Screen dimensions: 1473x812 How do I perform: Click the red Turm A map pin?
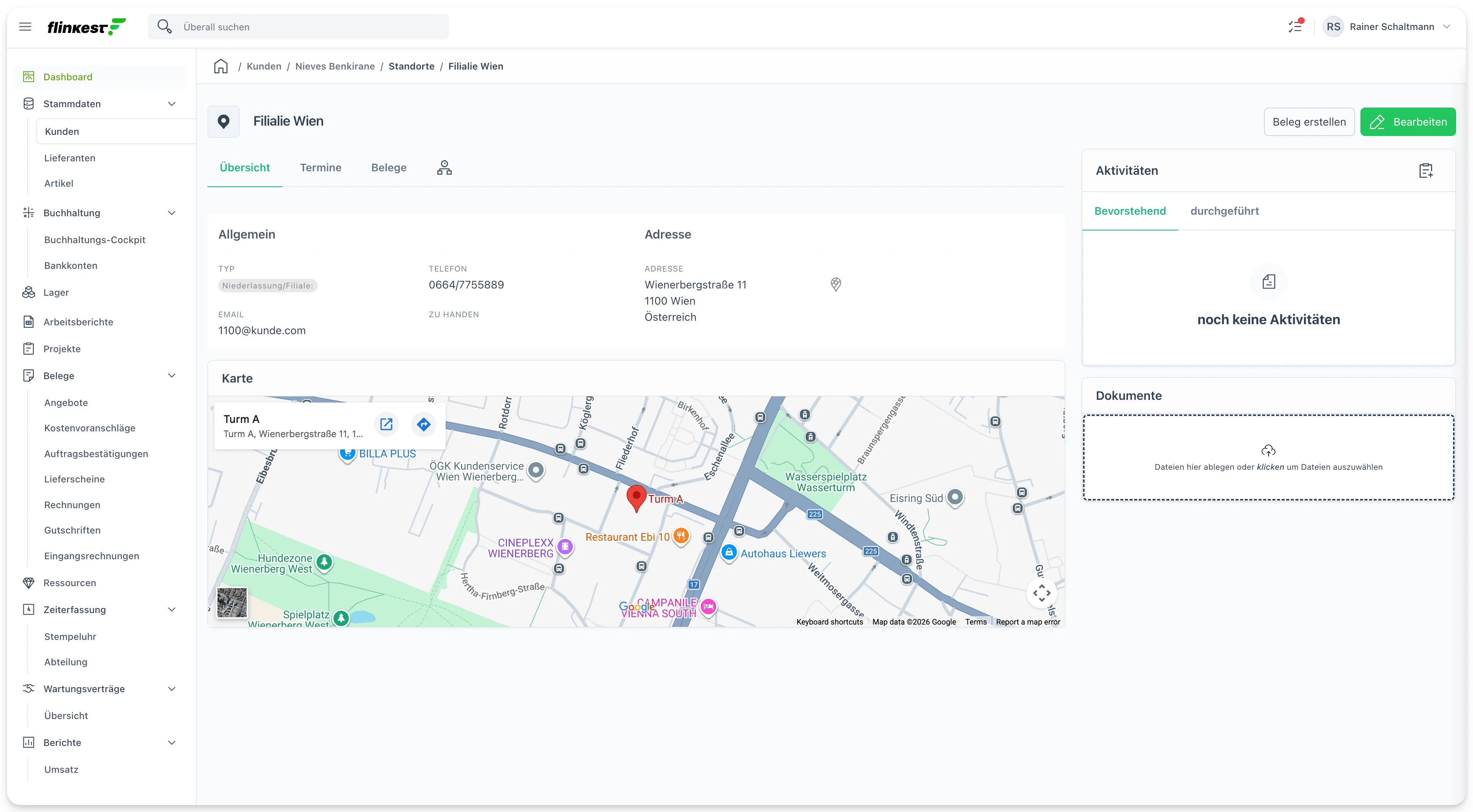pyautogui.click(x=637, y=498)
